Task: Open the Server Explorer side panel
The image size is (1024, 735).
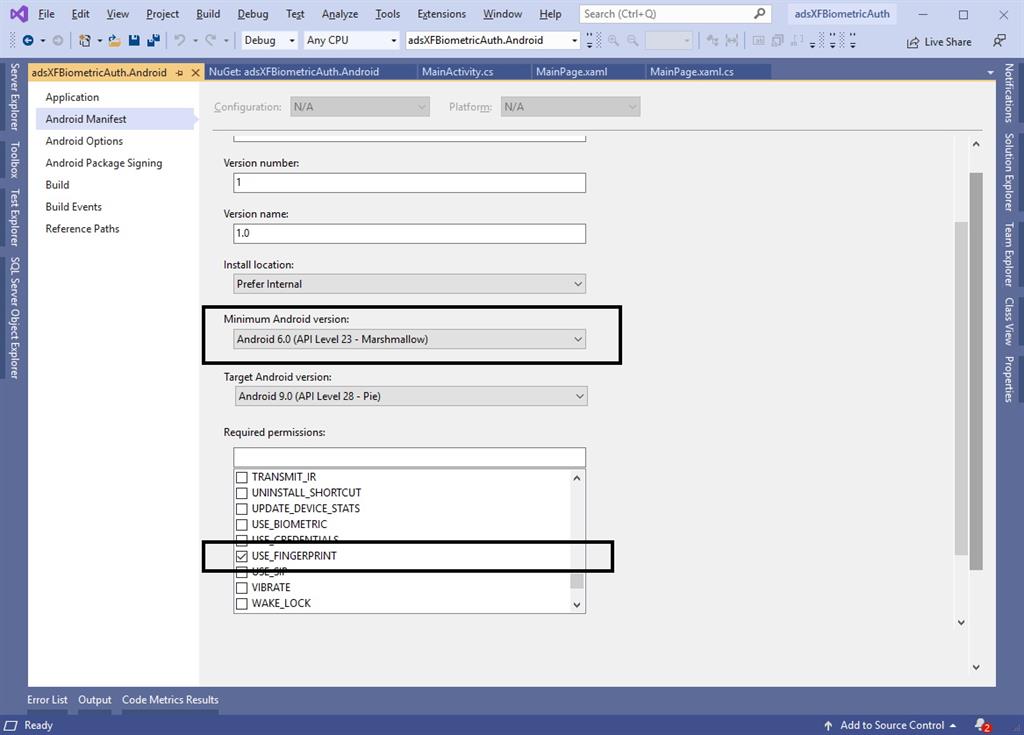Action: [14, 97]
